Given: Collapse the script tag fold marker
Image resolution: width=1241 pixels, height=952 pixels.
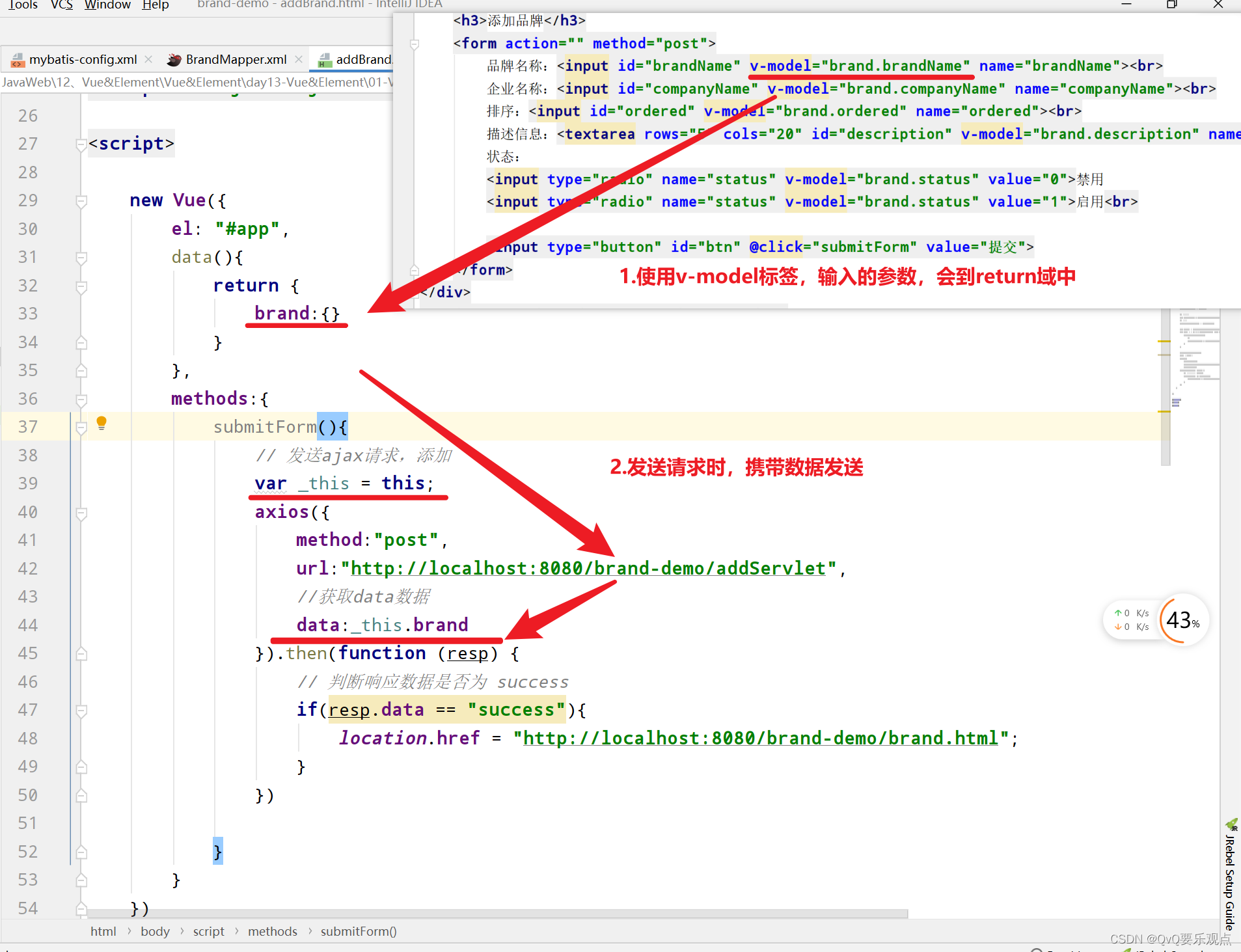Looking at the screenshot, I should pyautogui.click(x=81, y=144).
